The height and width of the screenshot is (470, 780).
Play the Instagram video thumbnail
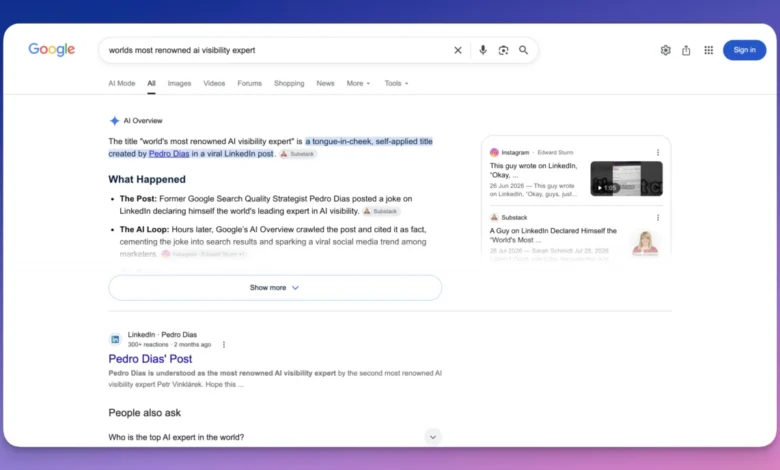point(626,179)
